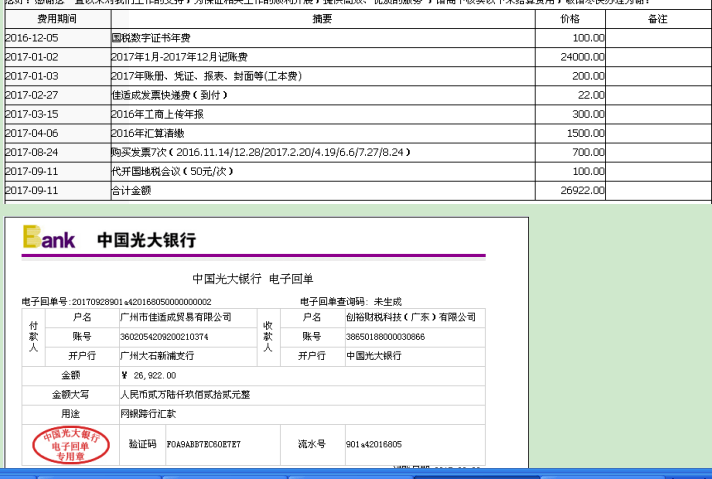Click the 备注 column header
The width and height of the screenshot is (712, 479).
coord(658,19)
